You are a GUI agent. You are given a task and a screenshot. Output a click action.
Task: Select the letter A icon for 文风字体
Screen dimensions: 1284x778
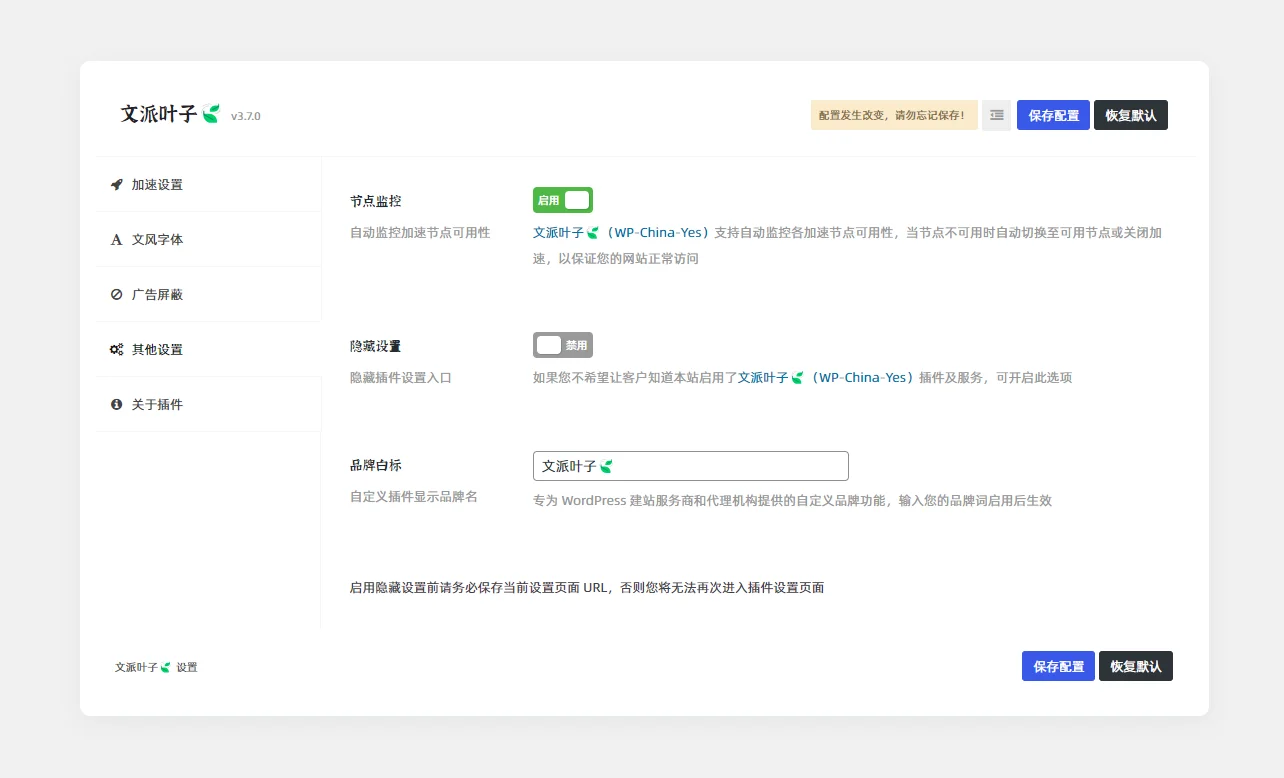(x=116, y=240)
